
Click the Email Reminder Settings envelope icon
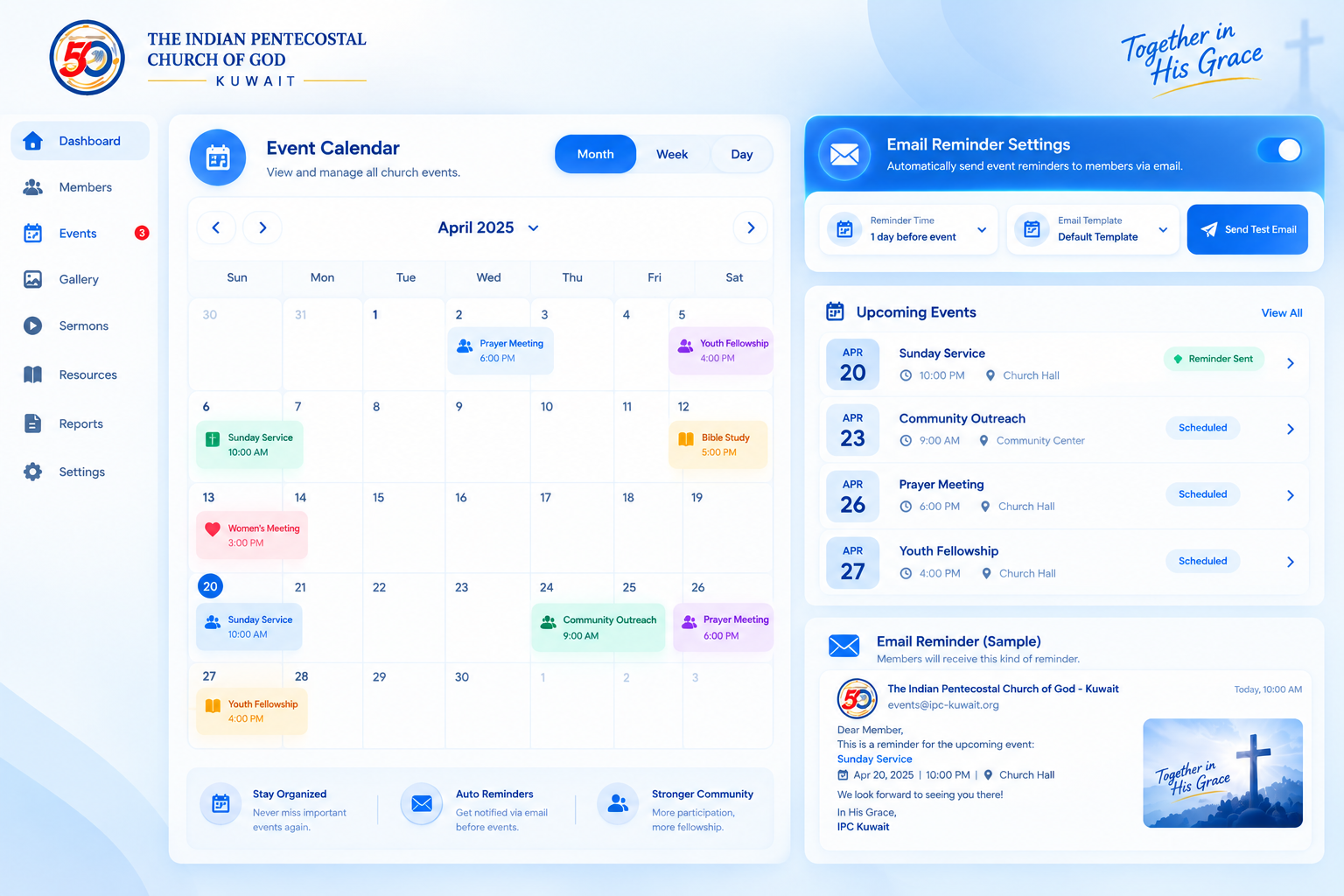[x=844, y=154]
